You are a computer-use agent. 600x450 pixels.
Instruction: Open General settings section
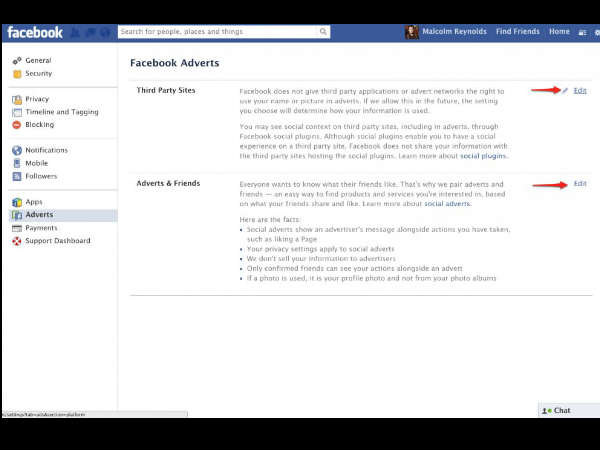[38, 60]
